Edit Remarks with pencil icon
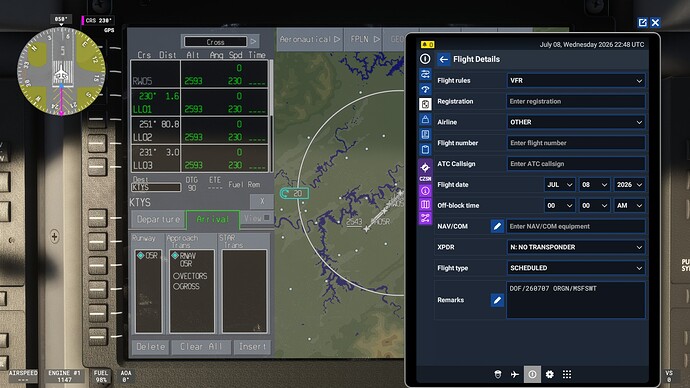Screen dimensions: 690x388 (497, 300)
